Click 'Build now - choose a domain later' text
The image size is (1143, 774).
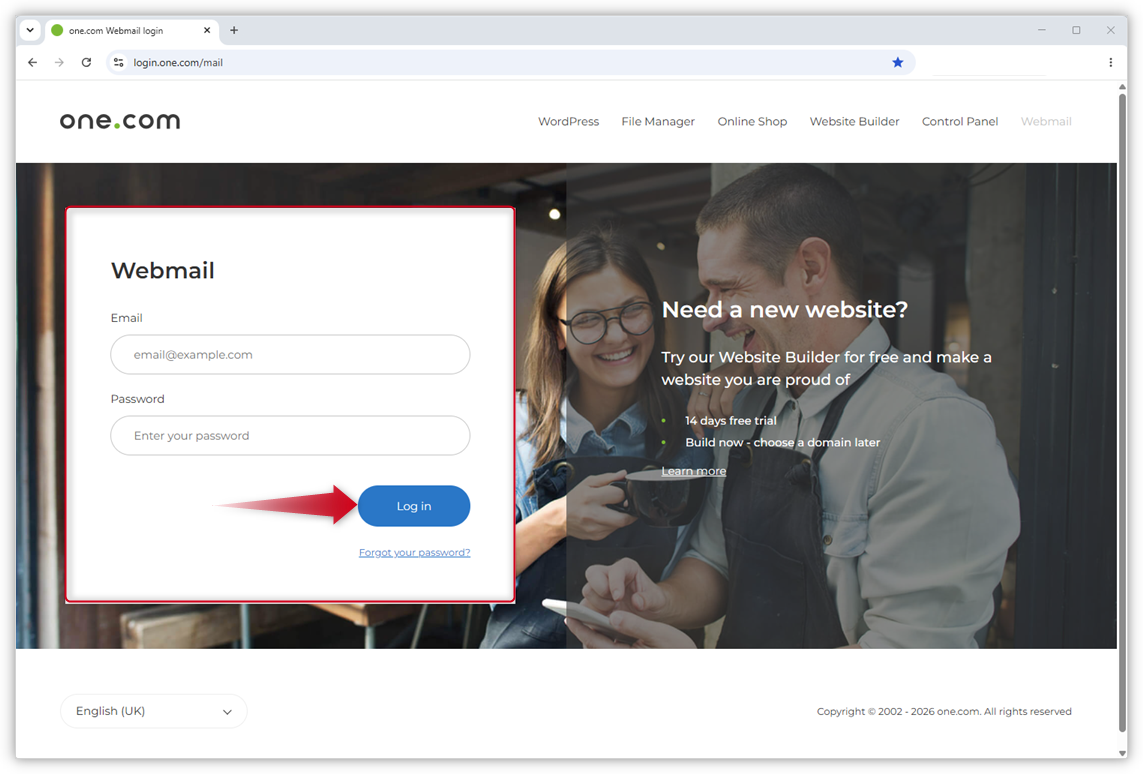coord(782,442)
